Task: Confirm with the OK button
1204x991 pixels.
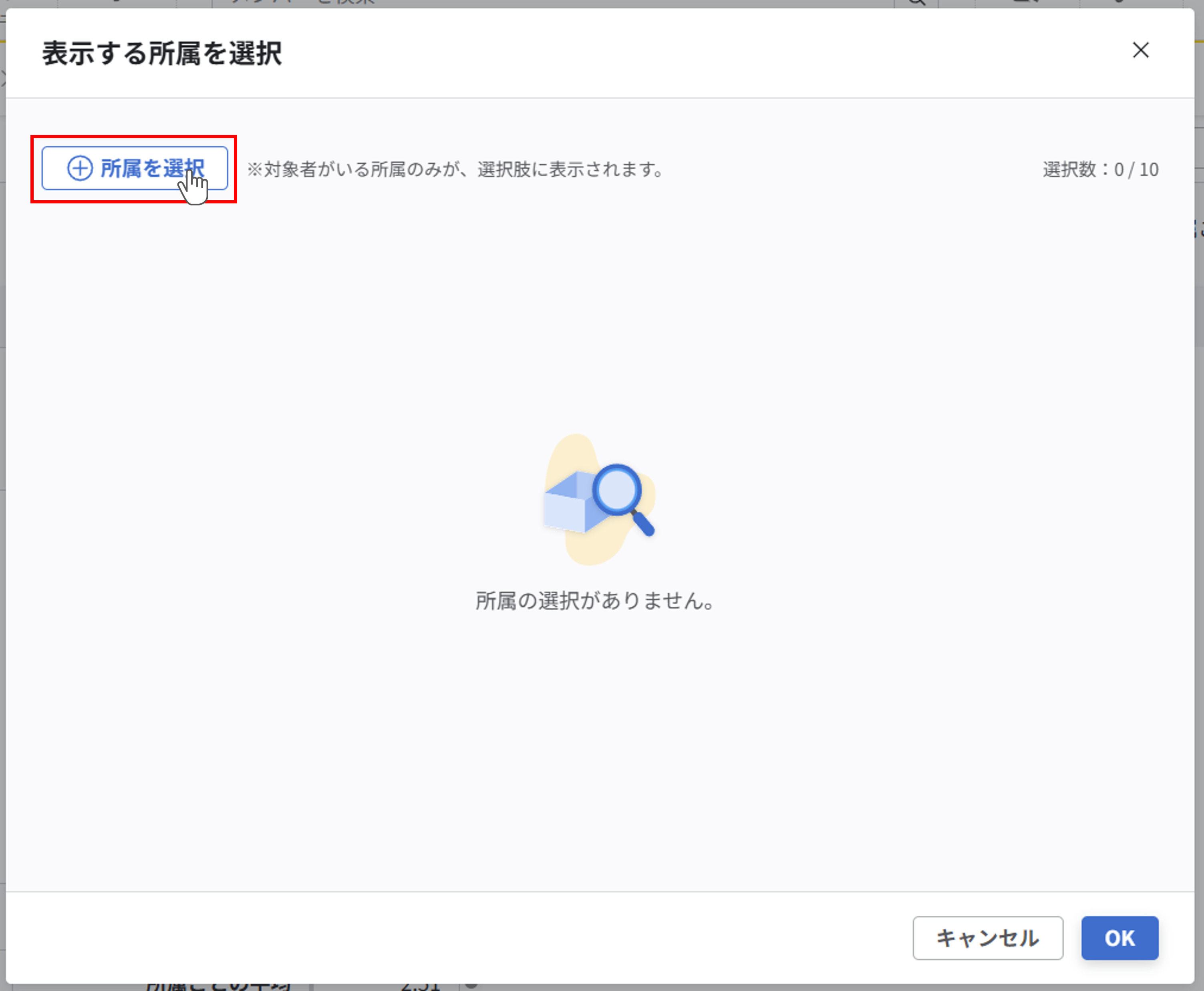Action: pyautogui.click(x=1119, y=938)
